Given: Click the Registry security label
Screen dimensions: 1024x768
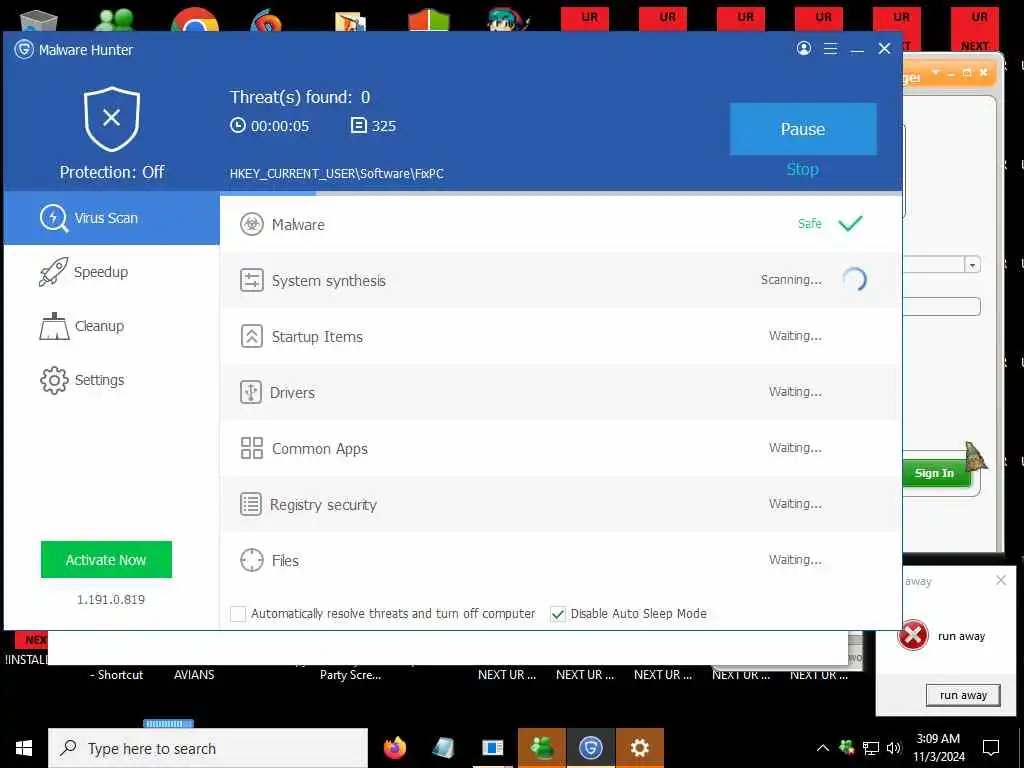Looking at the screenshot, I should coord(323,505).
